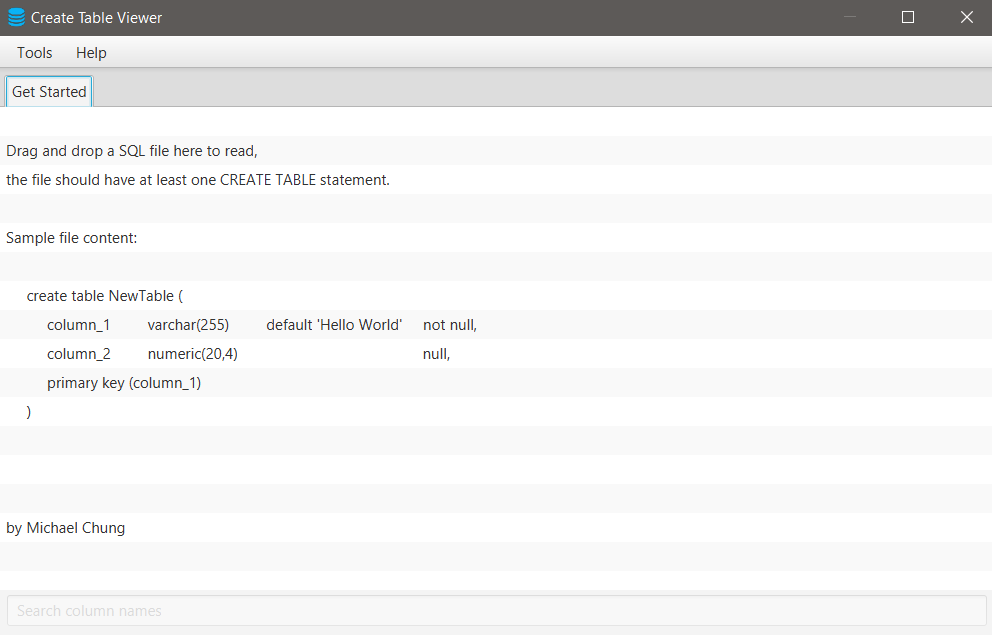This screenshot has height=635, width=992.
Task: Select the 'create table NewTable (' line
Action: (x=496, y=296)
